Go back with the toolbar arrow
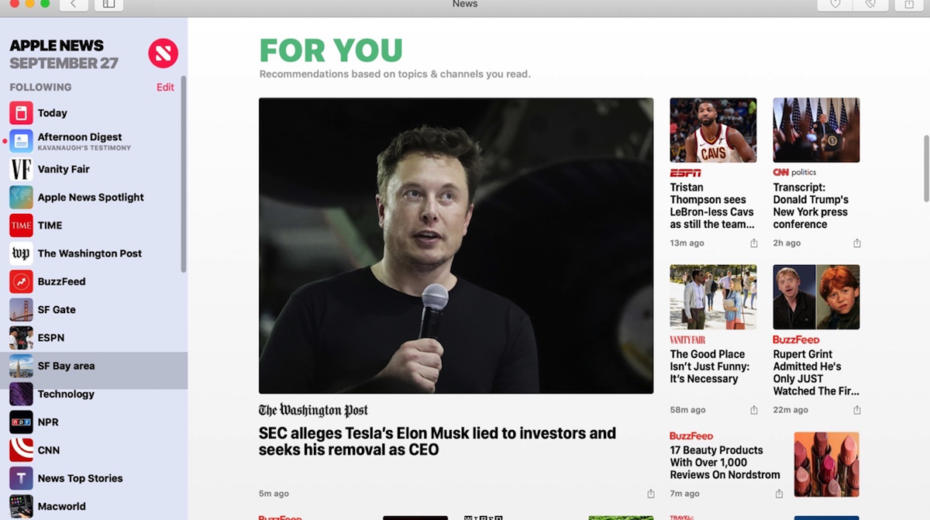930x520 pixels. (x=74, y=5)
